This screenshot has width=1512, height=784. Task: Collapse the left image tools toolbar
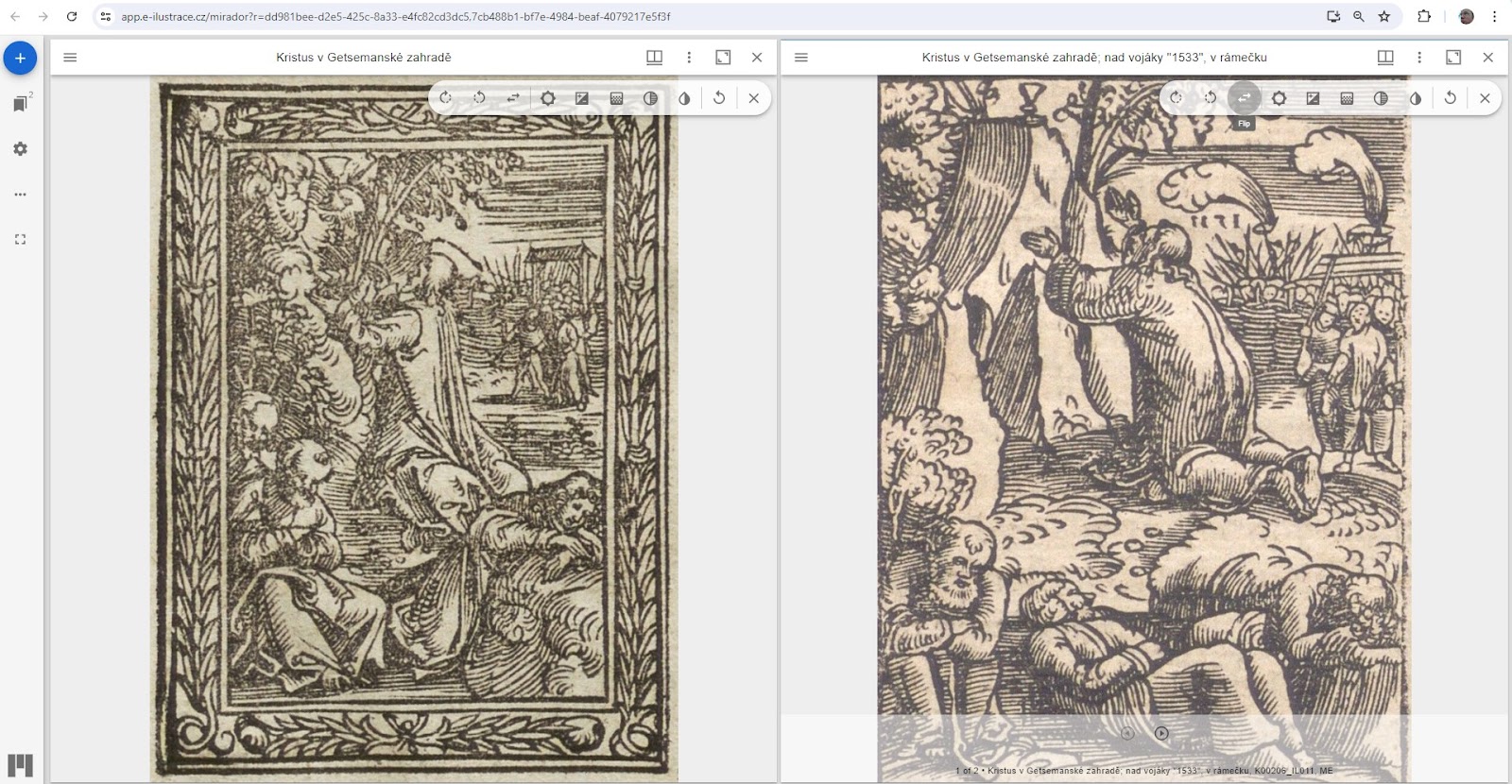[x=753, y=98]
